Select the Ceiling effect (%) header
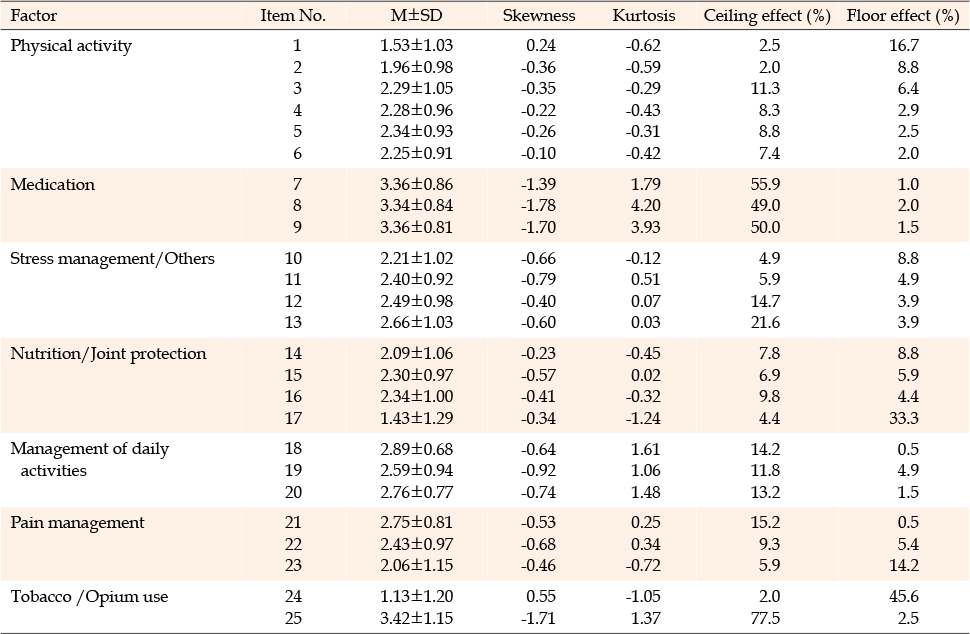This screenshot has width=970, height=634. click(x=767, y=15)
